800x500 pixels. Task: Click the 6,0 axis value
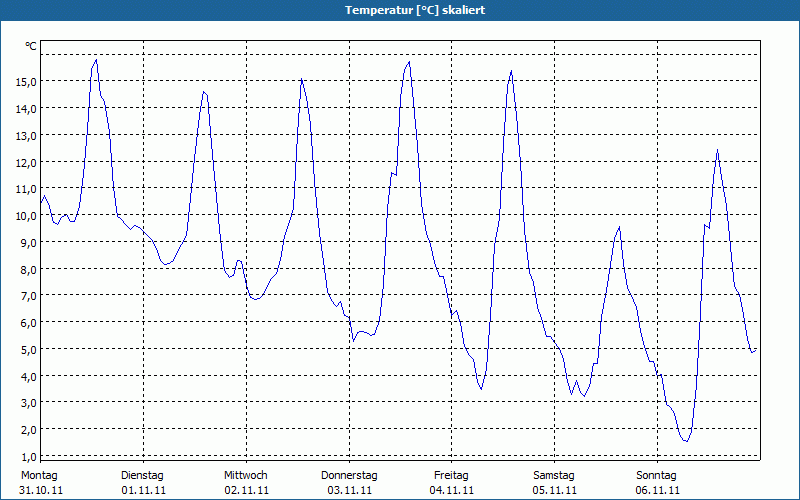point(28,323)
